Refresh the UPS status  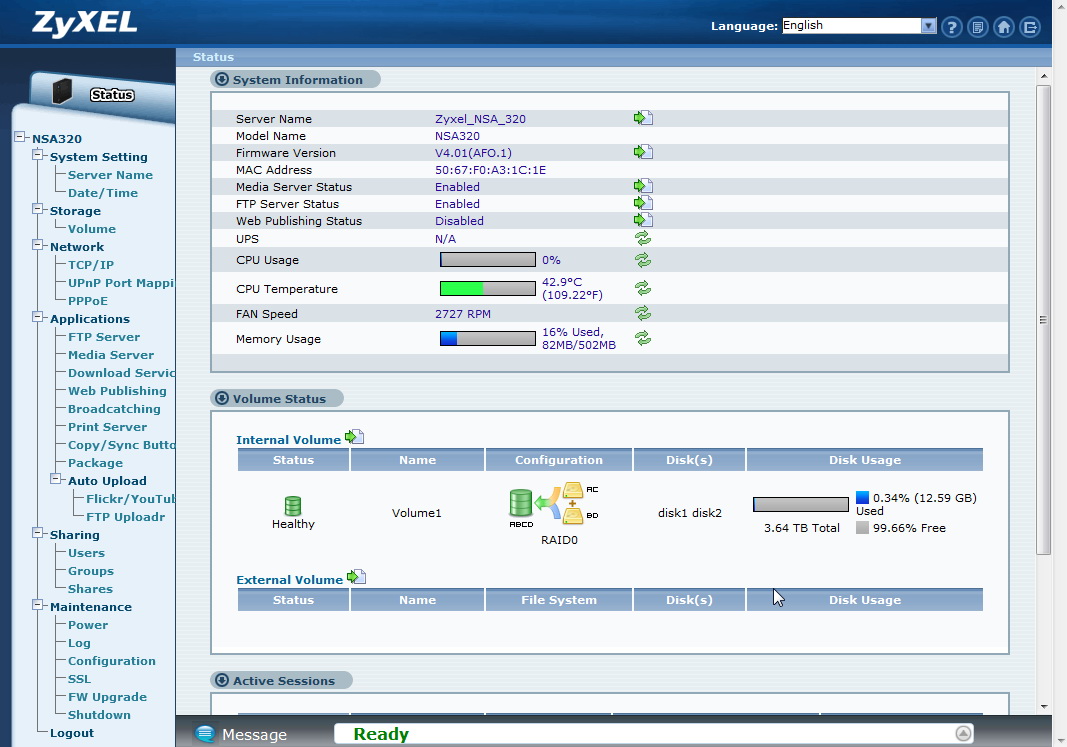click(x=643, y=238)
